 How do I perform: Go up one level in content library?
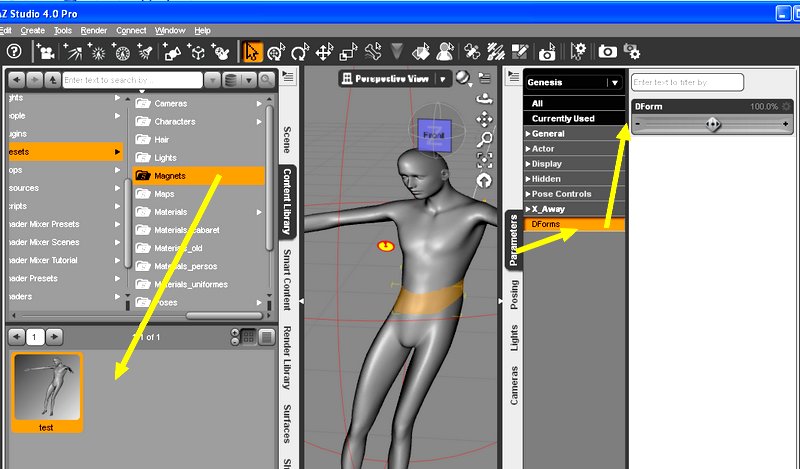tap(53, 80)
